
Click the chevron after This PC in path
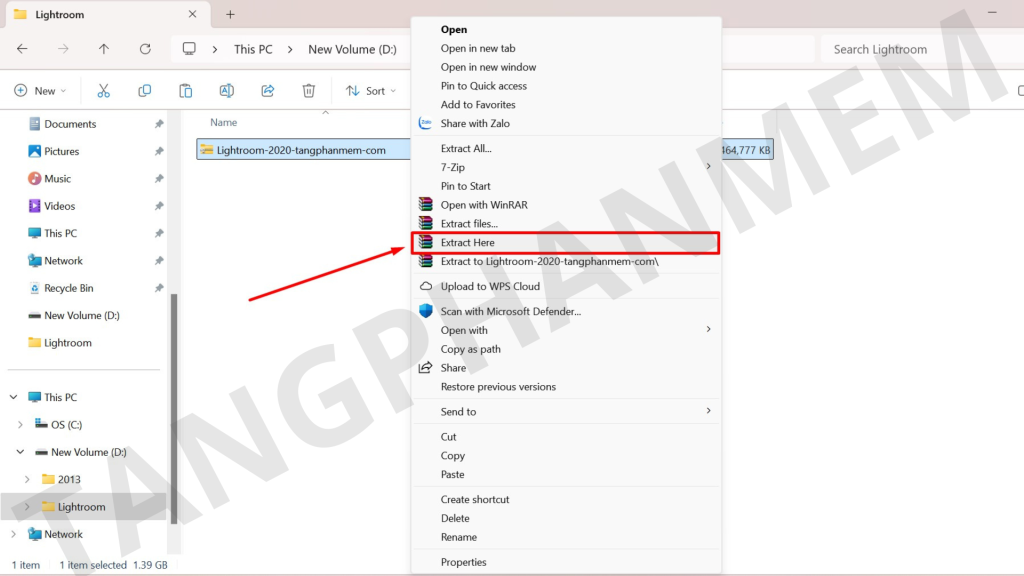290,49
